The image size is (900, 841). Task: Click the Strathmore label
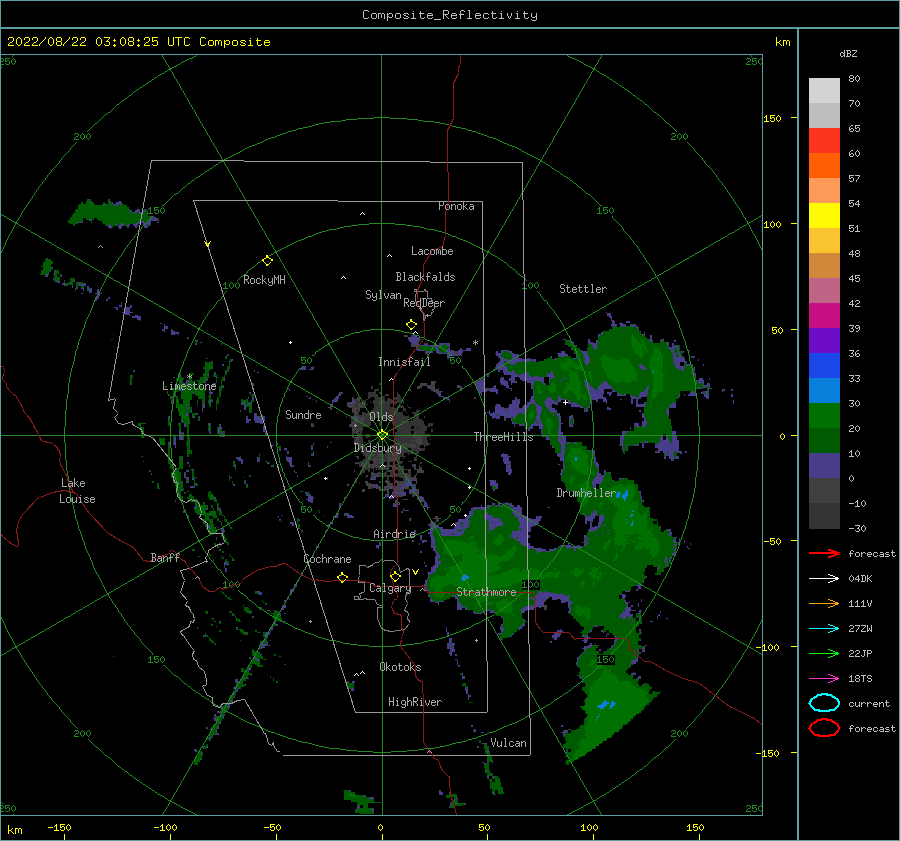coord(486,592)
